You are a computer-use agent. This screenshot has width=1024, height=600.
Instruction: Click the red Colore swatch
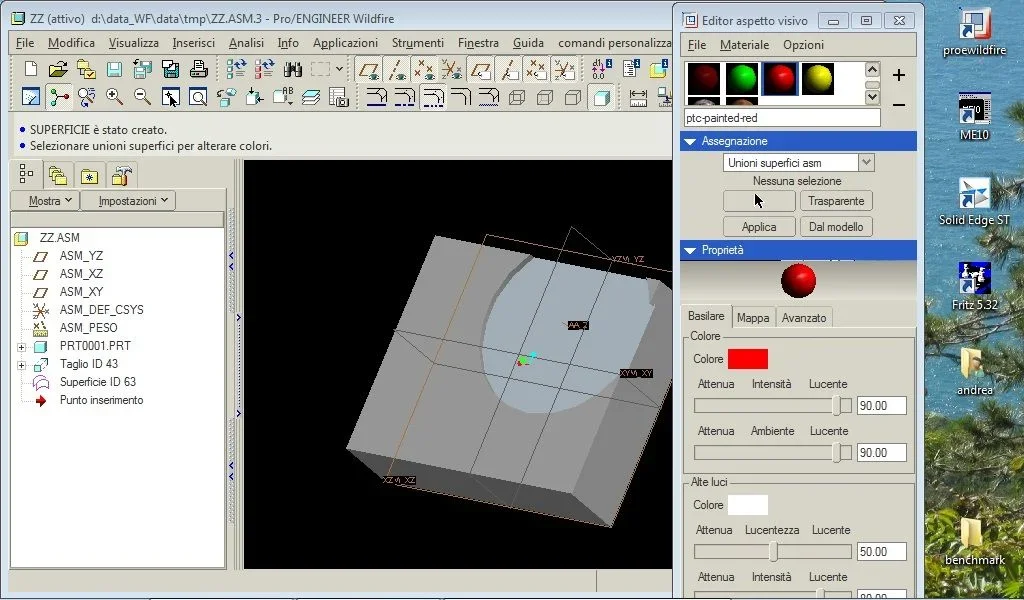point(748,359)
